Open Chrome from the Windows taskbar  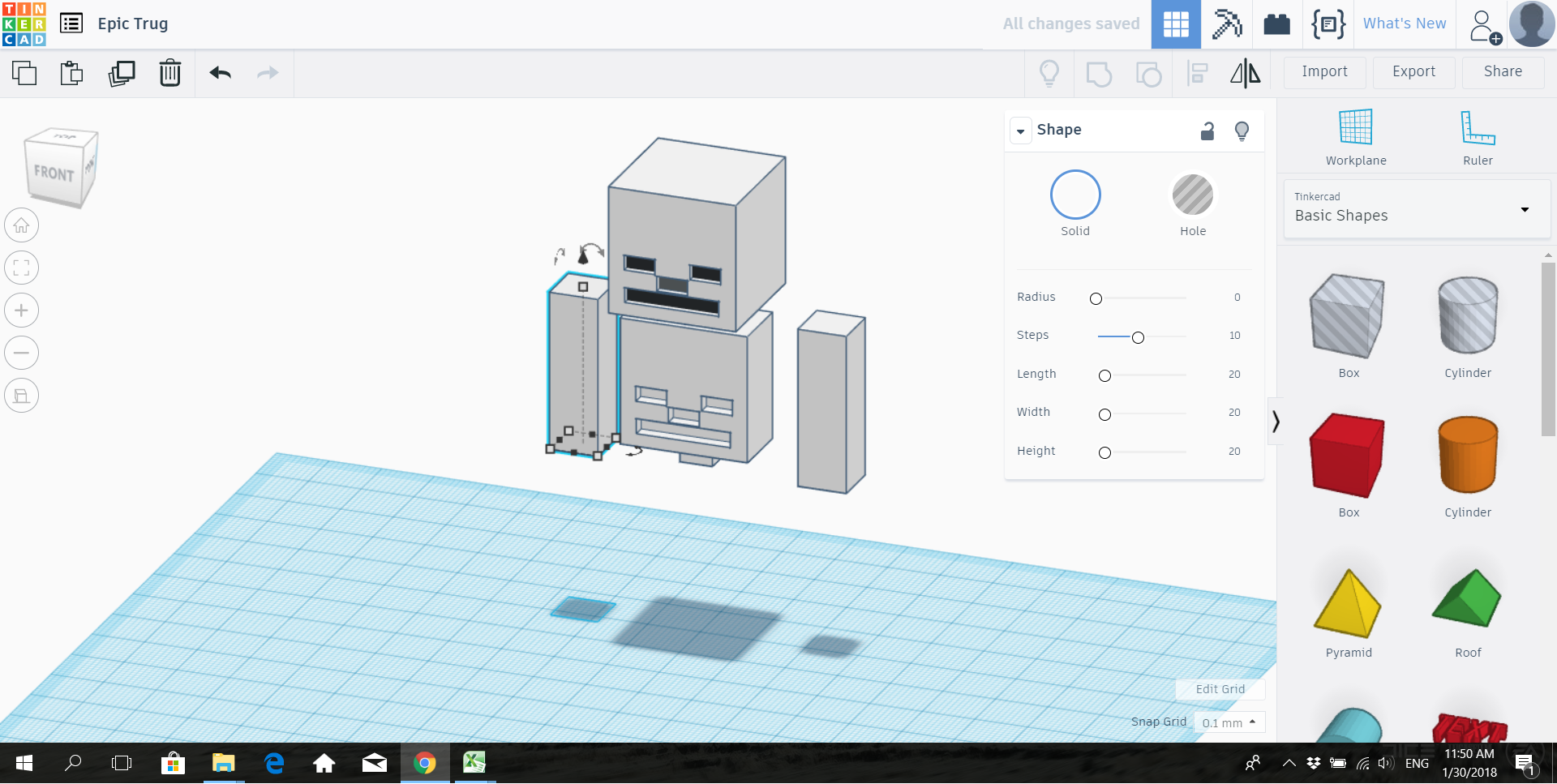[425, 763]
